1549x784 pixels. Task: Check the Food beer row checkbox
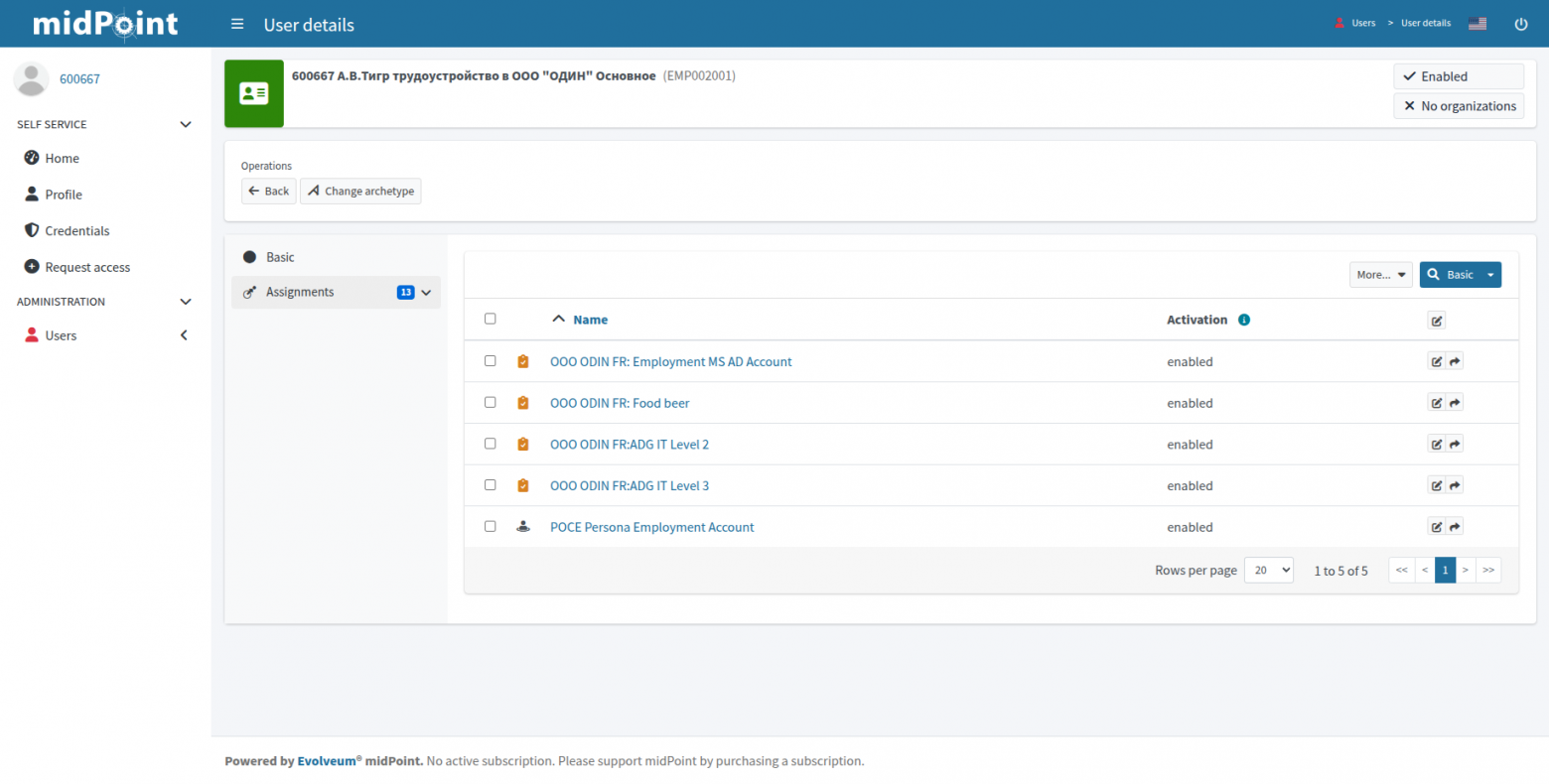point(490,402)
